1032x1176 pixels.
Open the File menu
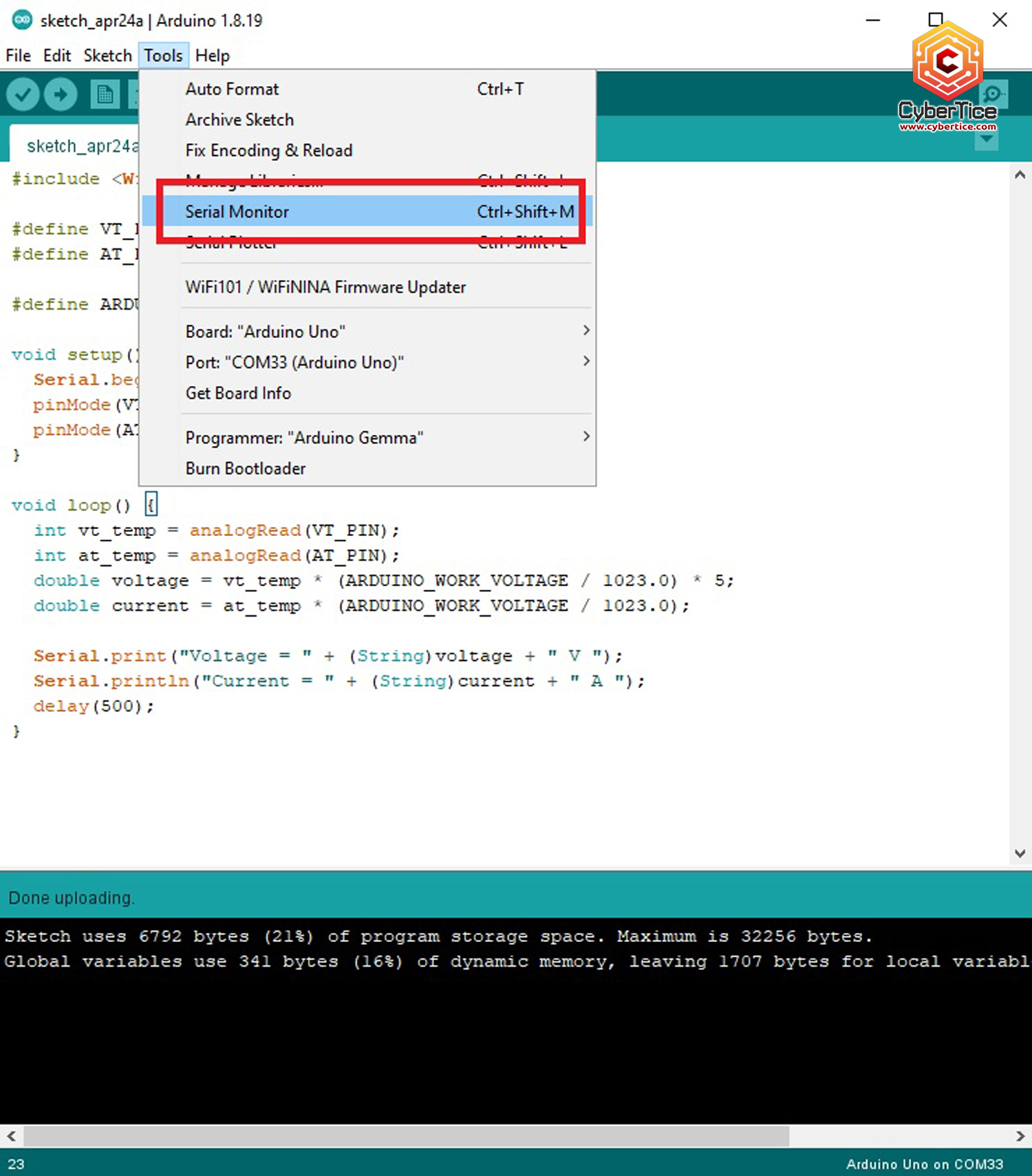click(19, 56)
